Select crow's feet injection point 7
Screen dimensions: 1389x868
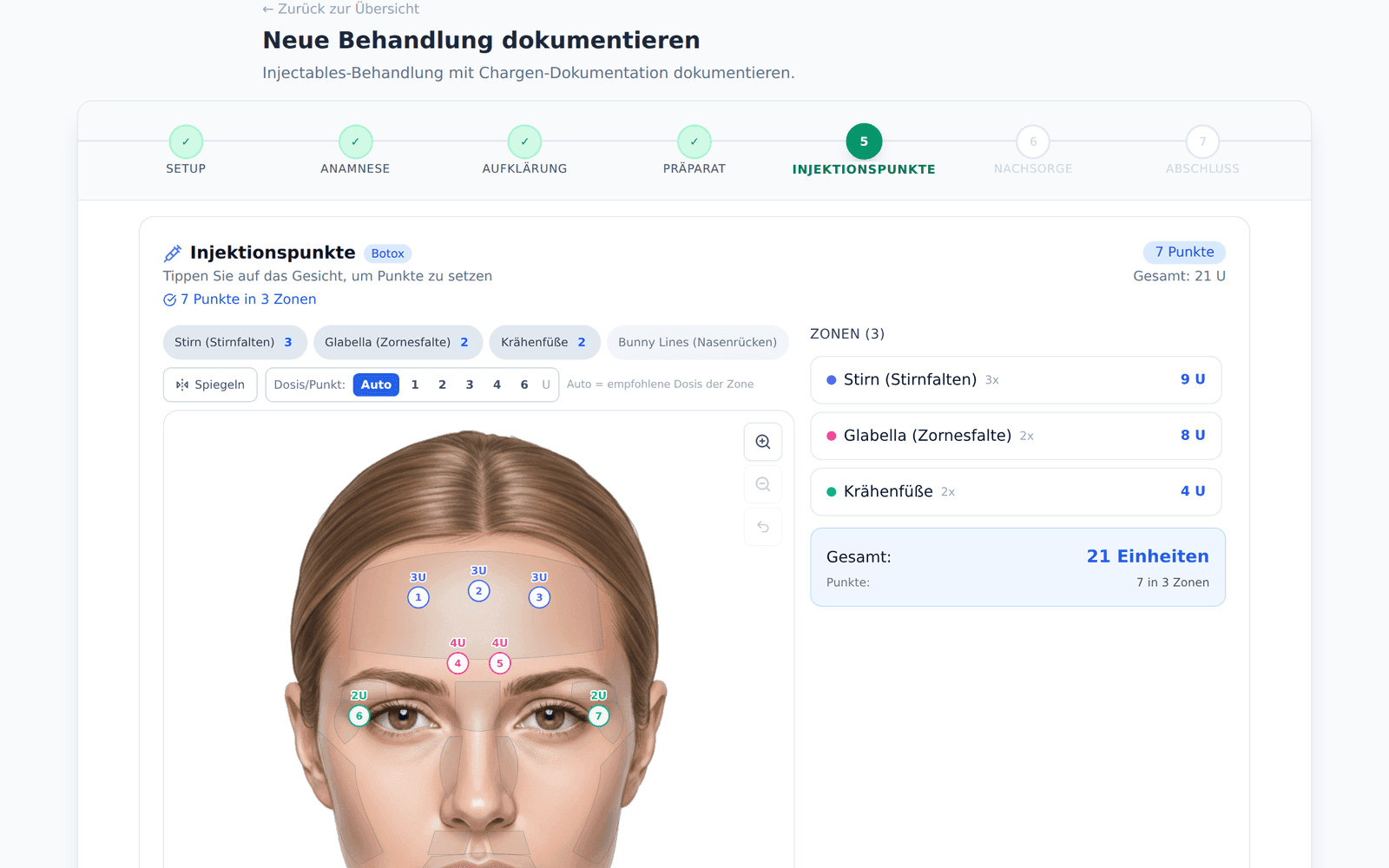[x=598, y=716]
